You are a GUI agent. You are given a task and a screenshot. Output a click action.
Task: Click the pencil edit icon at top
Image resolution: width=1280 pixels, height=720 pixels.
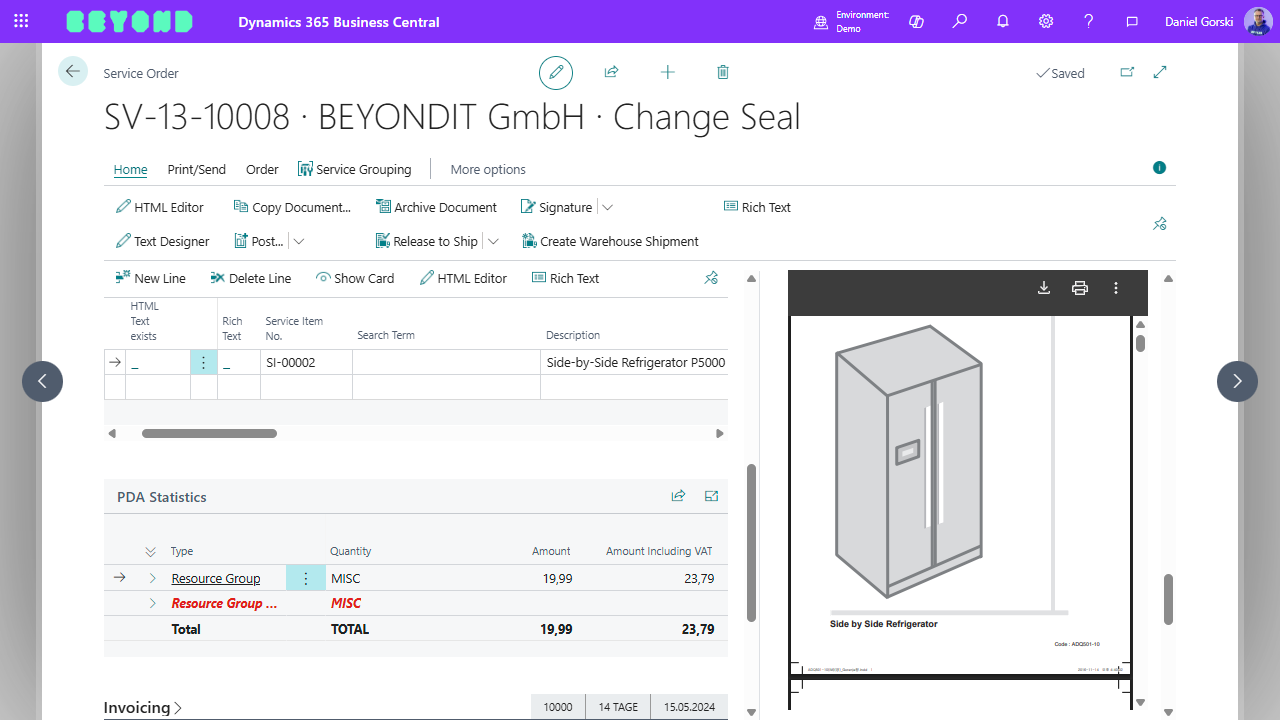556,73
